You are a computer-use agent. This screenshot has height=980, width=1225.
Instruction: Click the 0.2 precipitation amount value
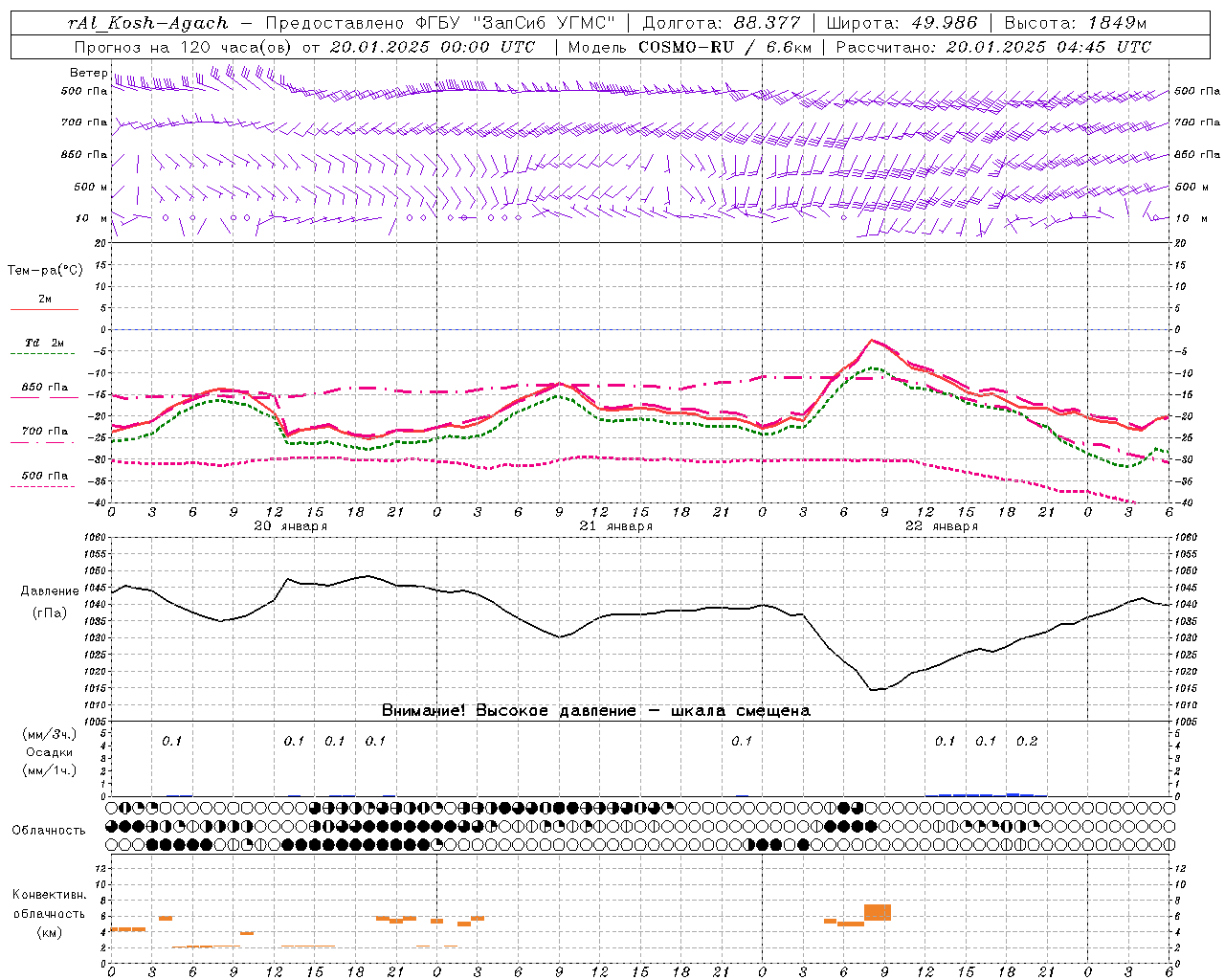(x=1027, y=741)
